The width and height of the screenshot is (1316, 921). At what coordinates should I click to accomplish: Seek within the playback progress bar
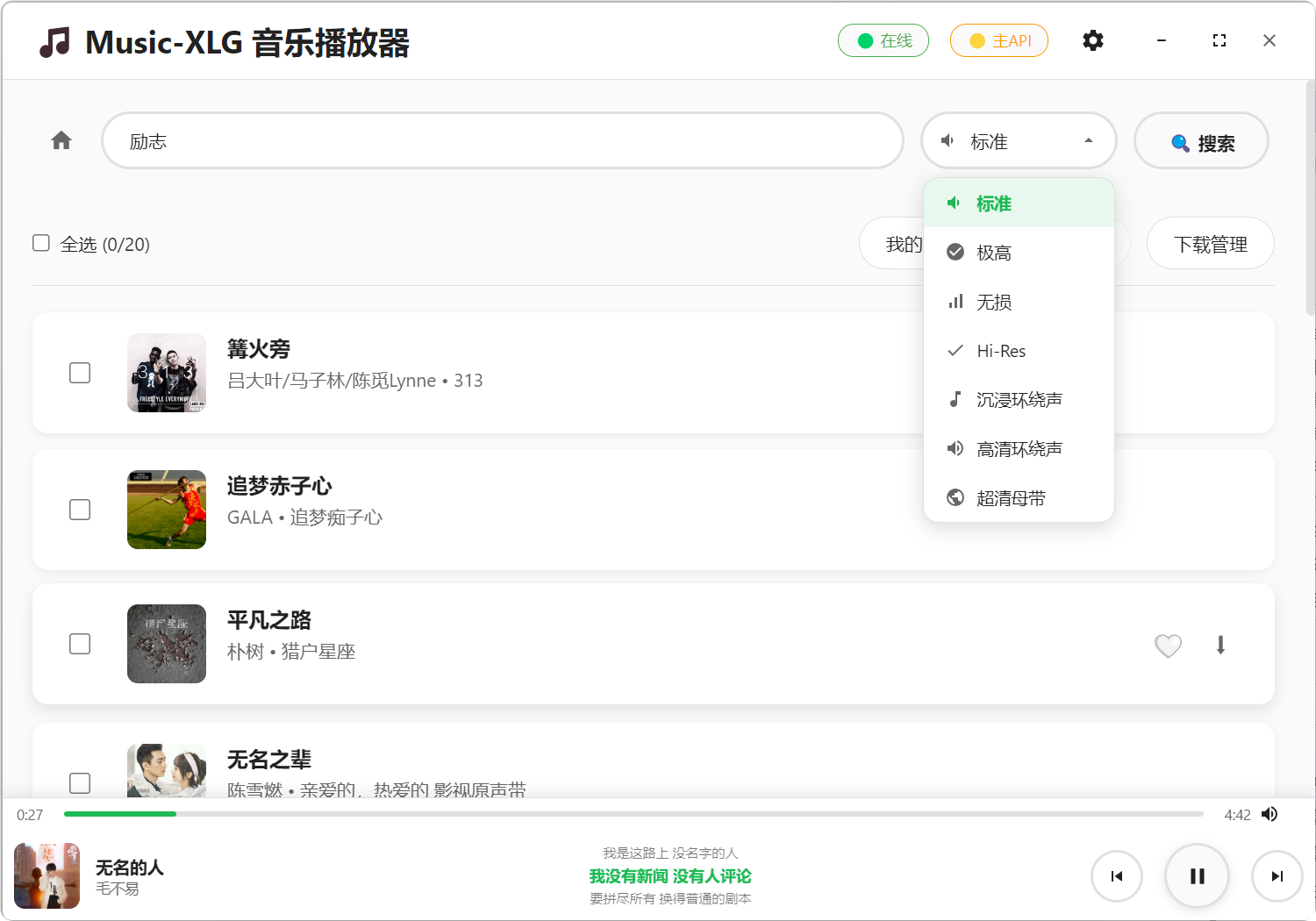pyautogui.click(x=632, y=814)
